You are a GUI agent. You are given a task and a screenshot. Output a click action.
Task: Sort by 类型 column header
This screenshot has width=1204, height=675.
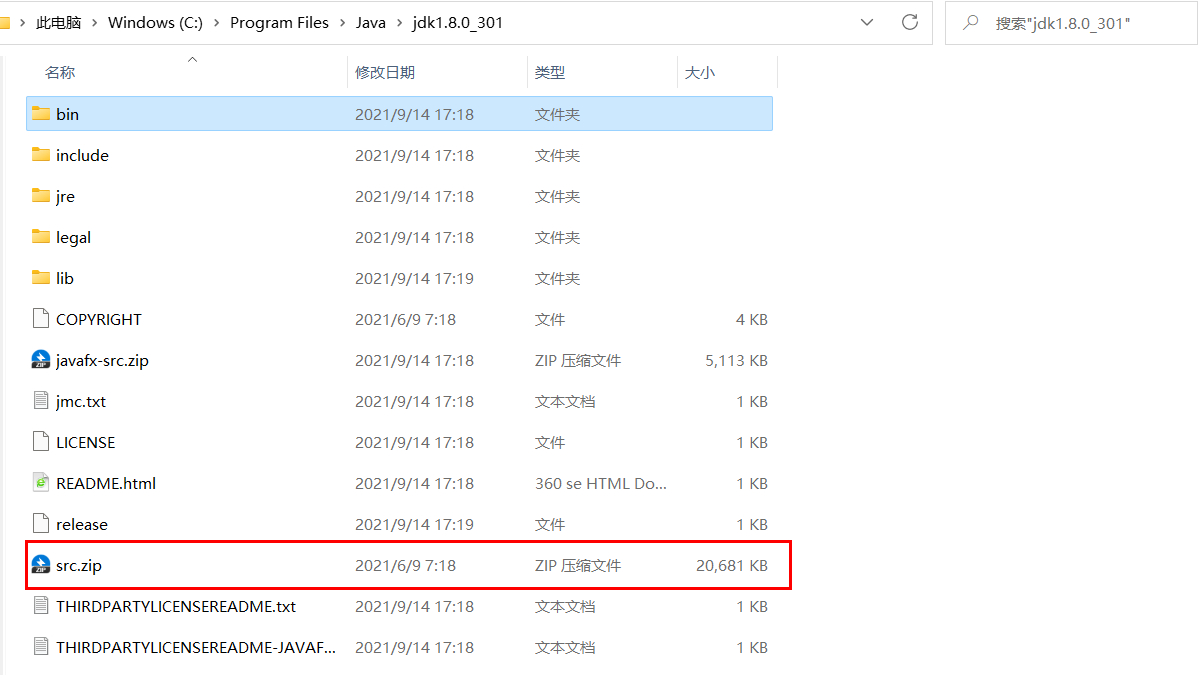click(x=550, y=72)
